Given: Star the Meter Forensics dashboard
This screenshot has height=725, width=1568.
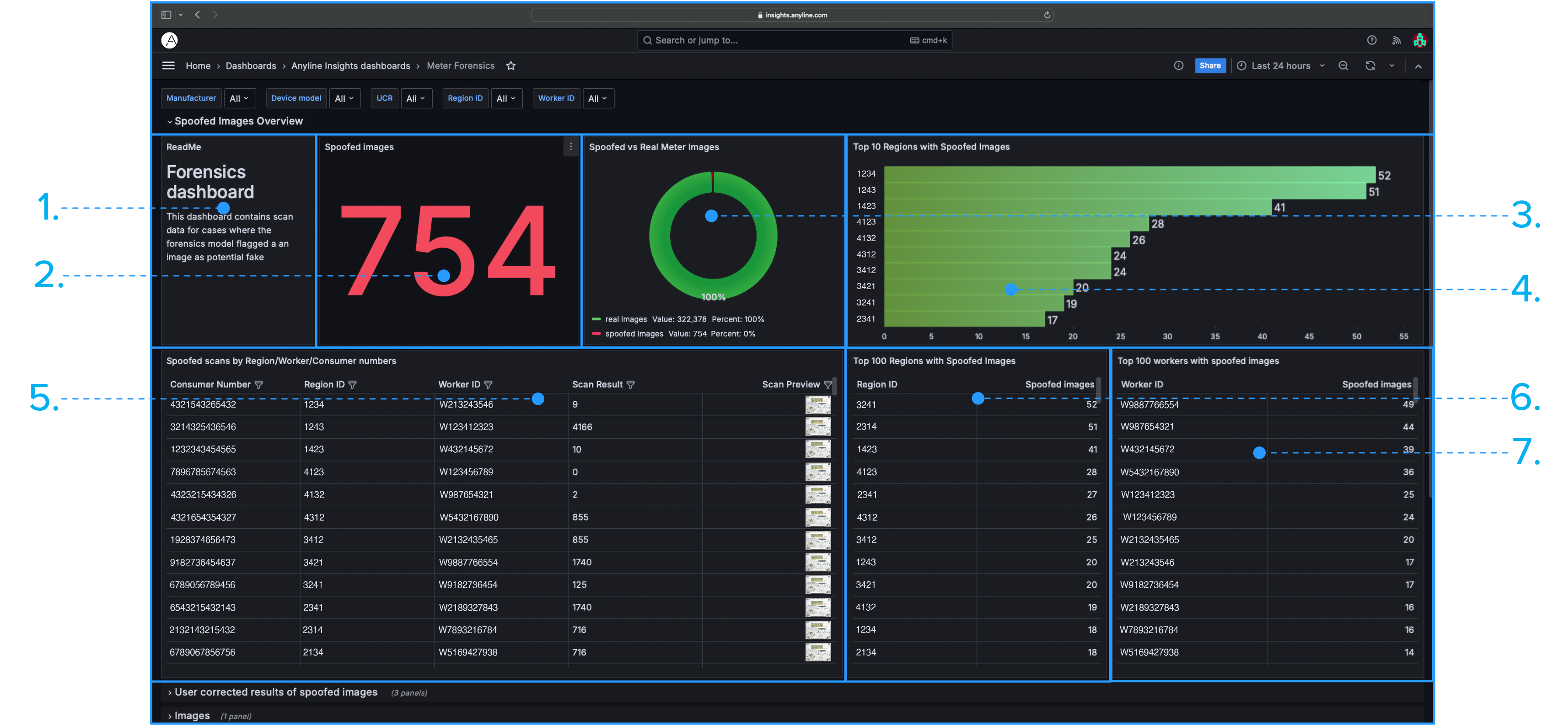Looking at the screenshot, I should coord(510,66).
